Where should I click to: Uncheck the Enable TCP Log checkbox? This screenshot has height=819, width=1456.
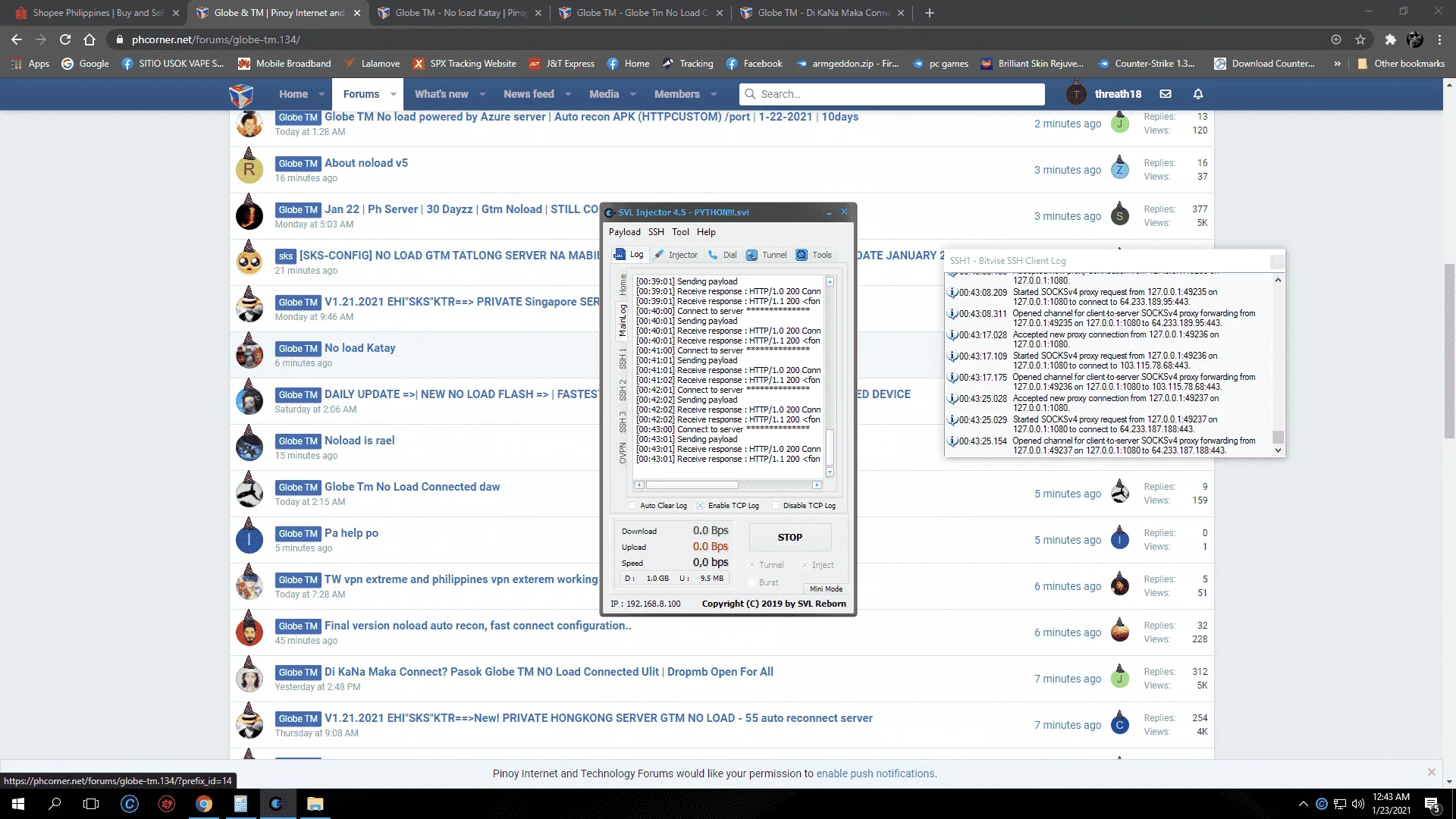701,506
